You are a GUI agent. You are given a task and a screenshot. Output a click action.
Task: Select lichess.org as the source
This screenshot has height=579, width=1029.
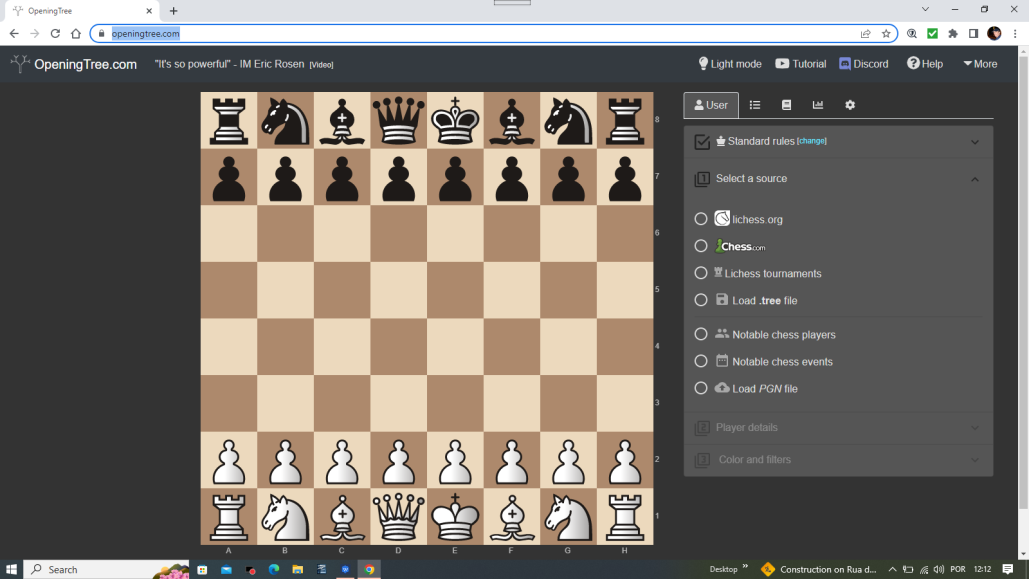[x=701, y=219]
